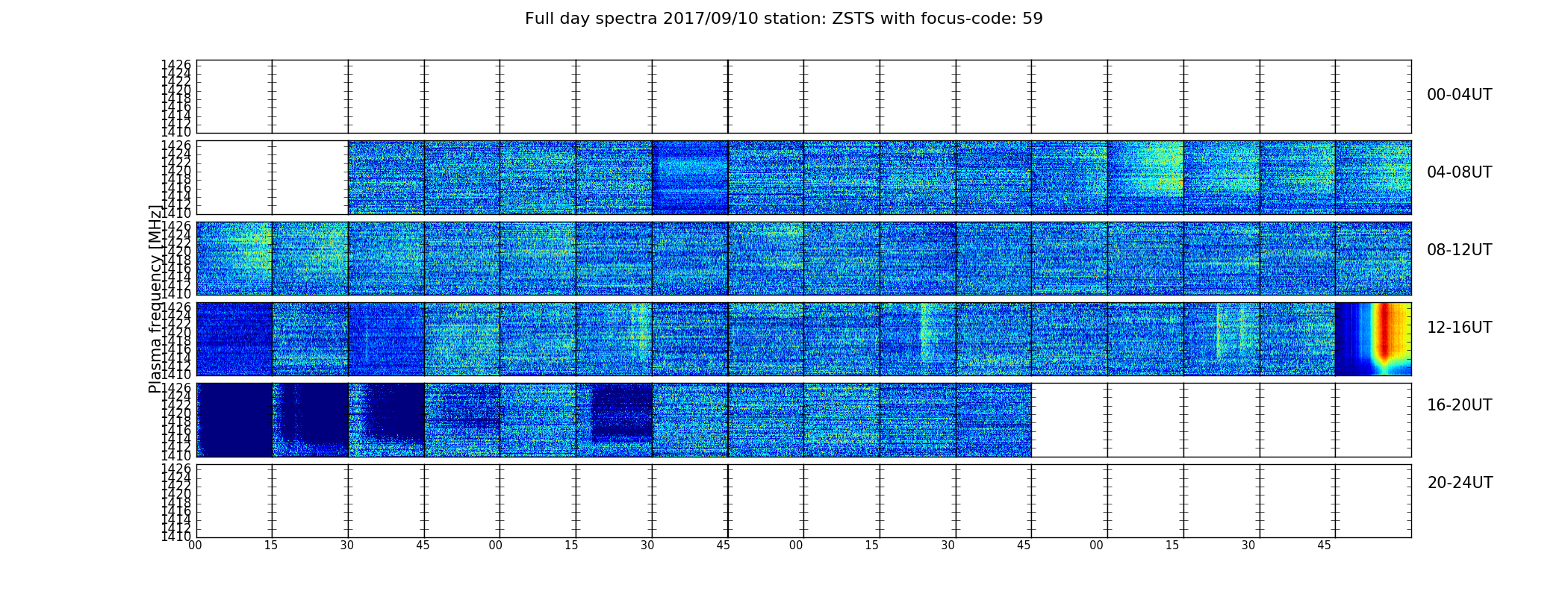
Task: Click the 'Plasma frequency [MHz]' axis label
Action: click(x=155, y=298)
